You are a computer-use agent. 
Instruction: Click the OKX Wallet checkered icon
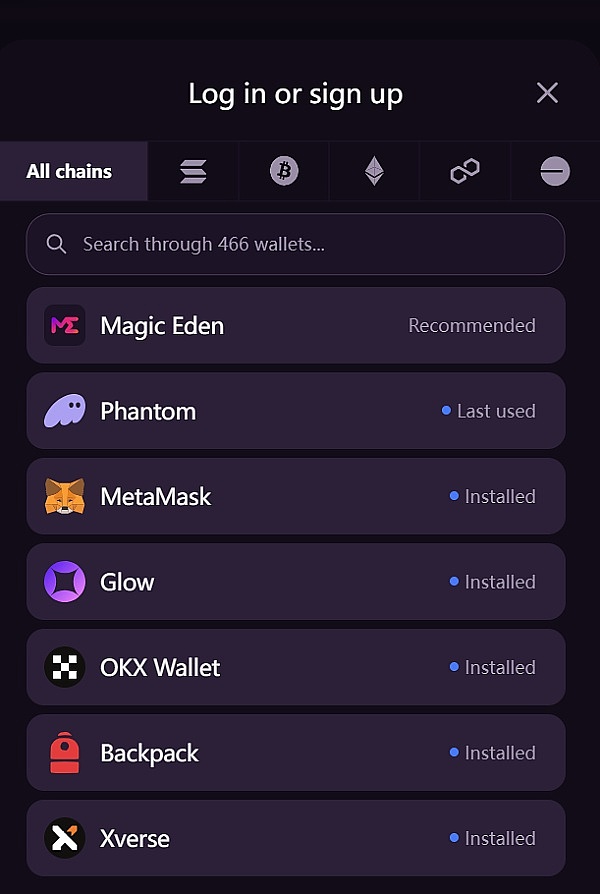(65, 667)
